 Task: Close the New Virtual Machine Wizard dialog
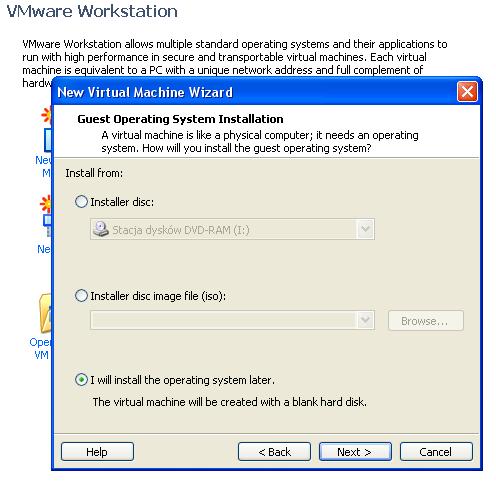pyautogui.click(x=467, y=91)
